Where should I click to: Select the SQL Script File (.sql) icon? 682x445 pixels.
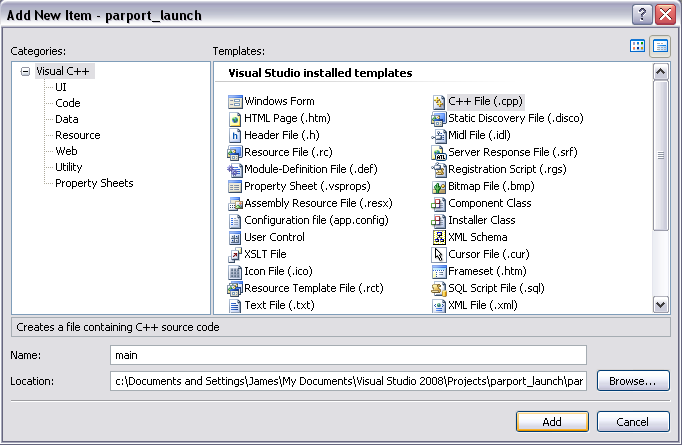(x=439, y=288)
